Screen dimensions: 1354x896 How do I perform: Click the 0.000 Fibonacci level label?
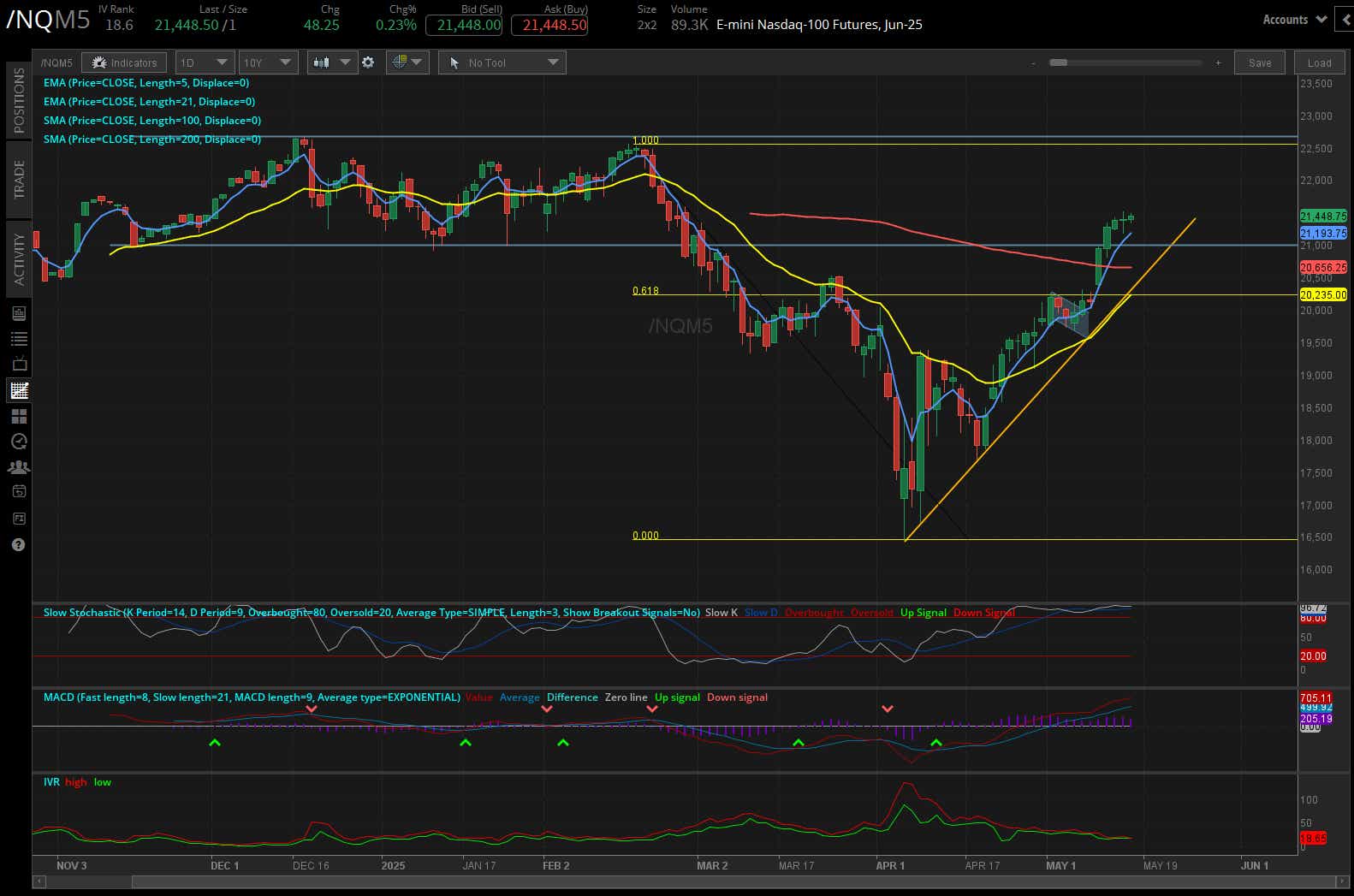[645, 536]
